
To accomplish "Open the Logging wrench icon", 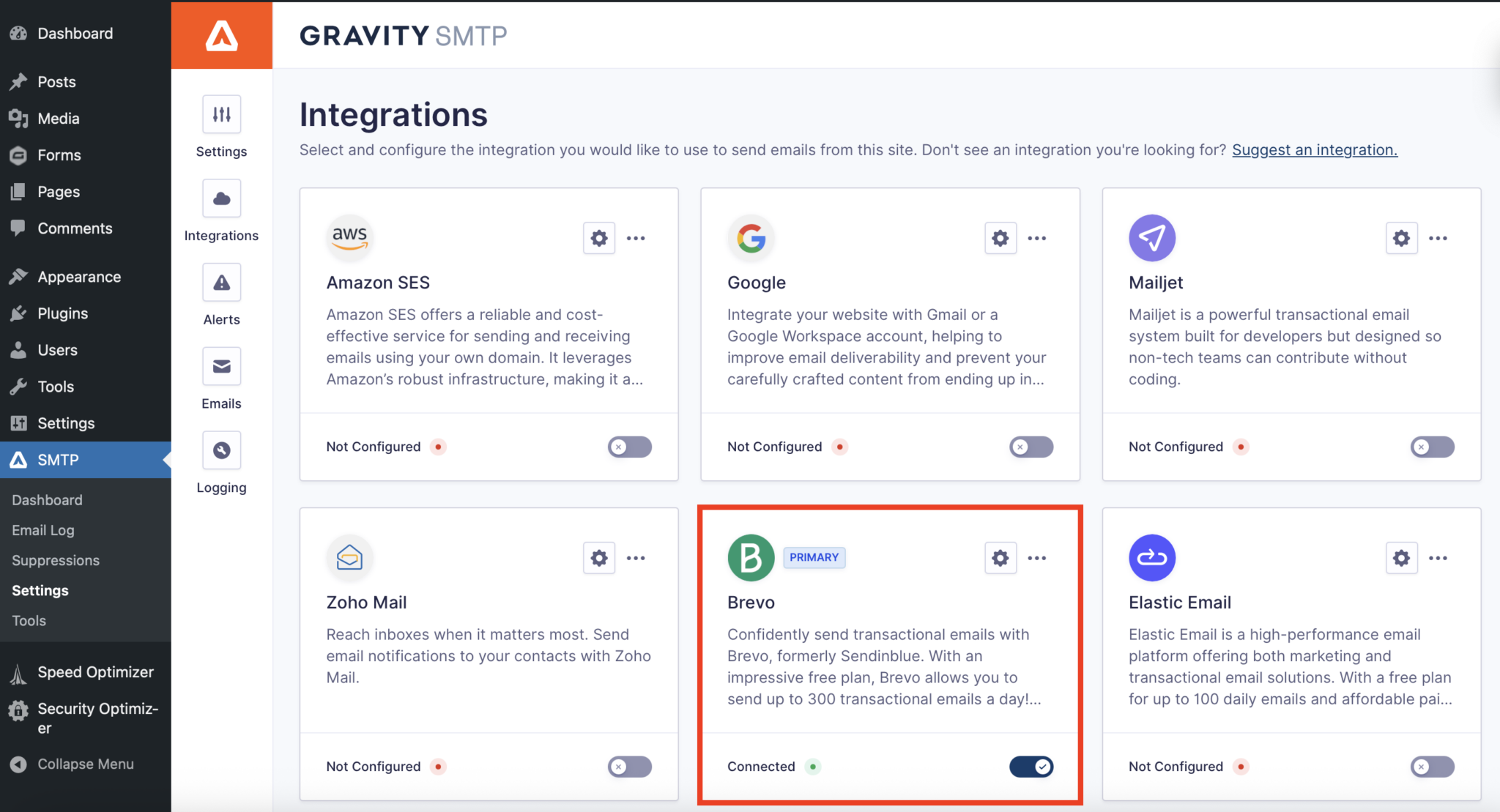I will (x=221, y=450).
